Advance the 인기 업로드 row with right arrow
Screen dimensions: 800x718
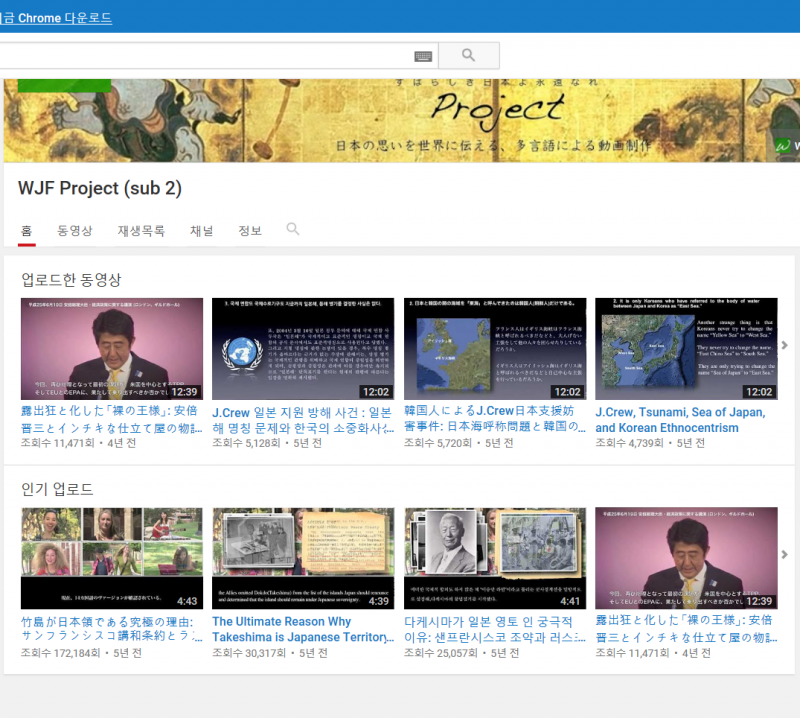(784, 554)
